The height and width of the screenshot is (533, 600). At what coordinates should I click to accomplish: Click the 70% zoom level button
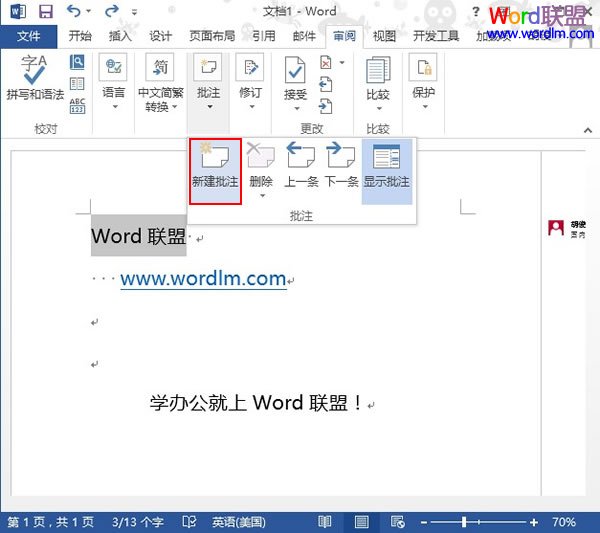tap(564, 522)
